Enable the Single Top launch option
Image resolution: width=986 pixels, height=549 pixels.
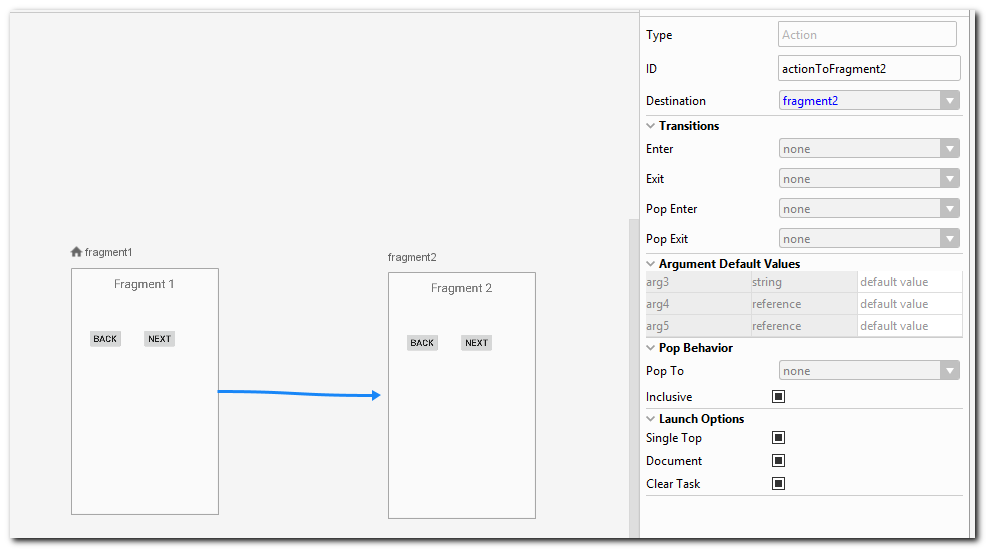coord(778,438)
